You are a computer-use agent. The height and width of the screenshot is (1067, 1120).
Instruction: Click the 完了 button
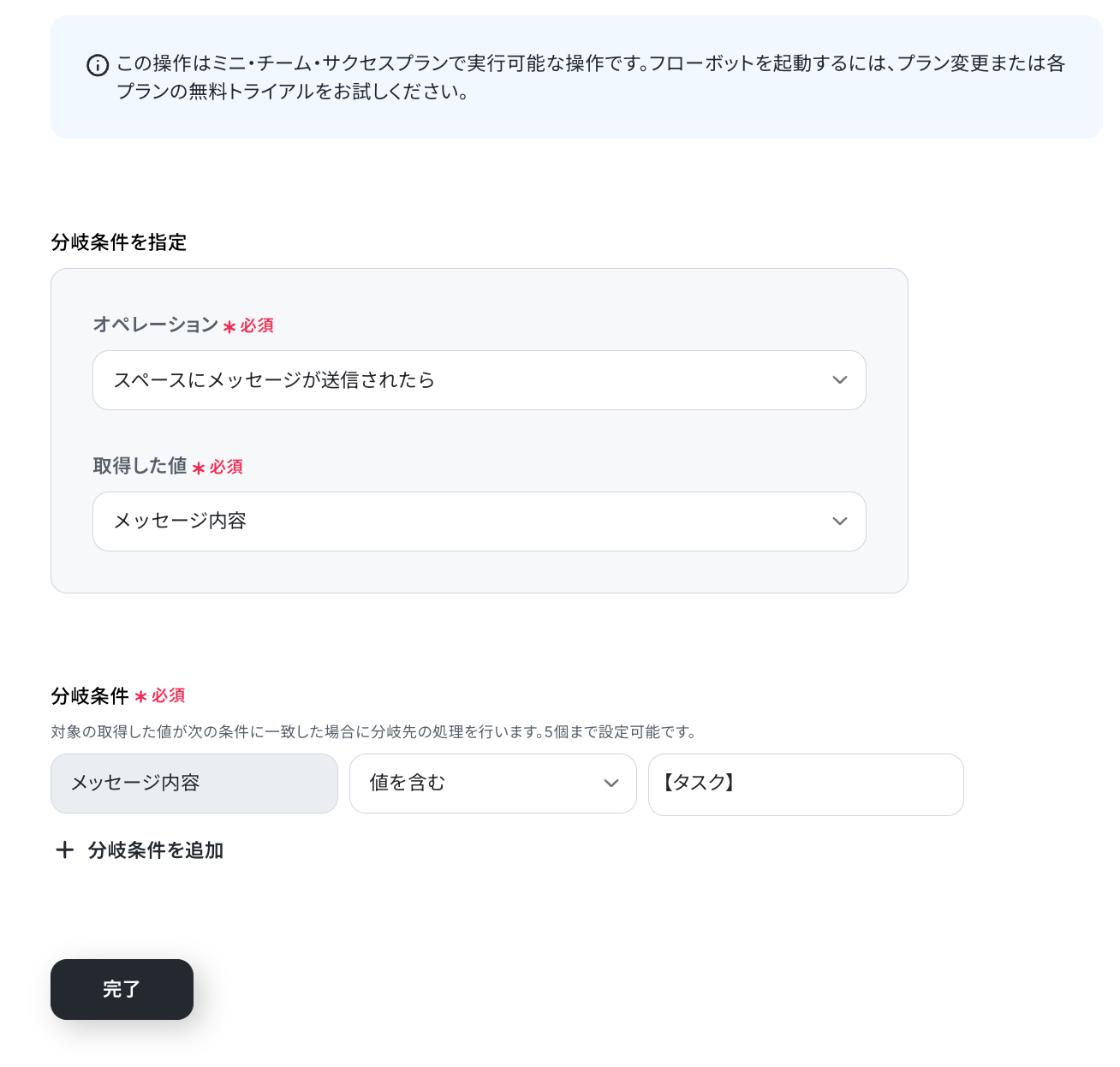(x=122, y=989)
